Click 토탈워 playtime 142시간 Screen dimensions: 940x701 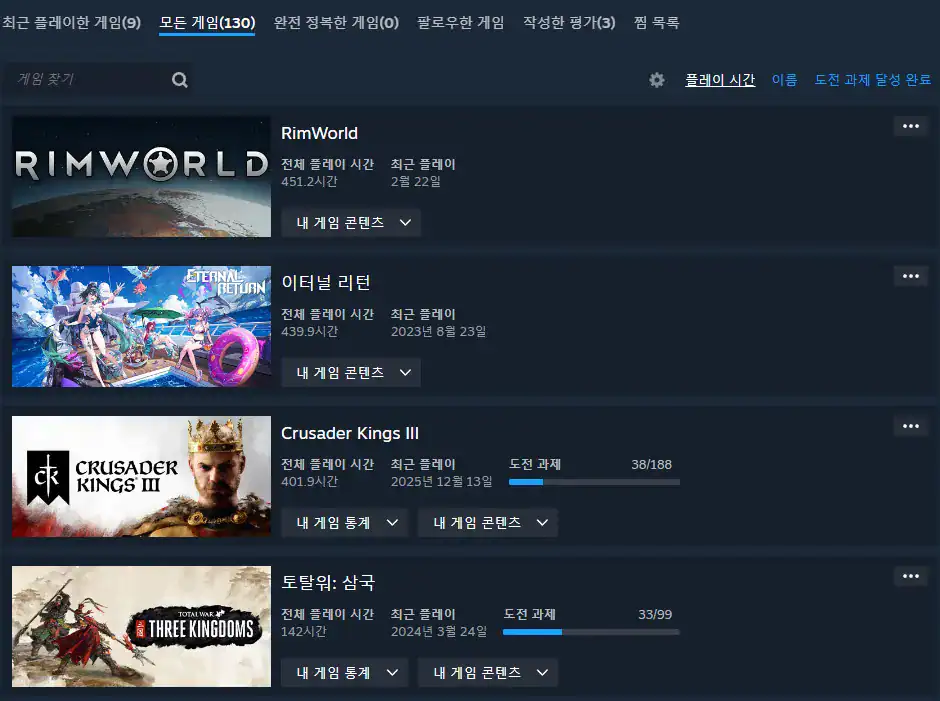(303, 631)
